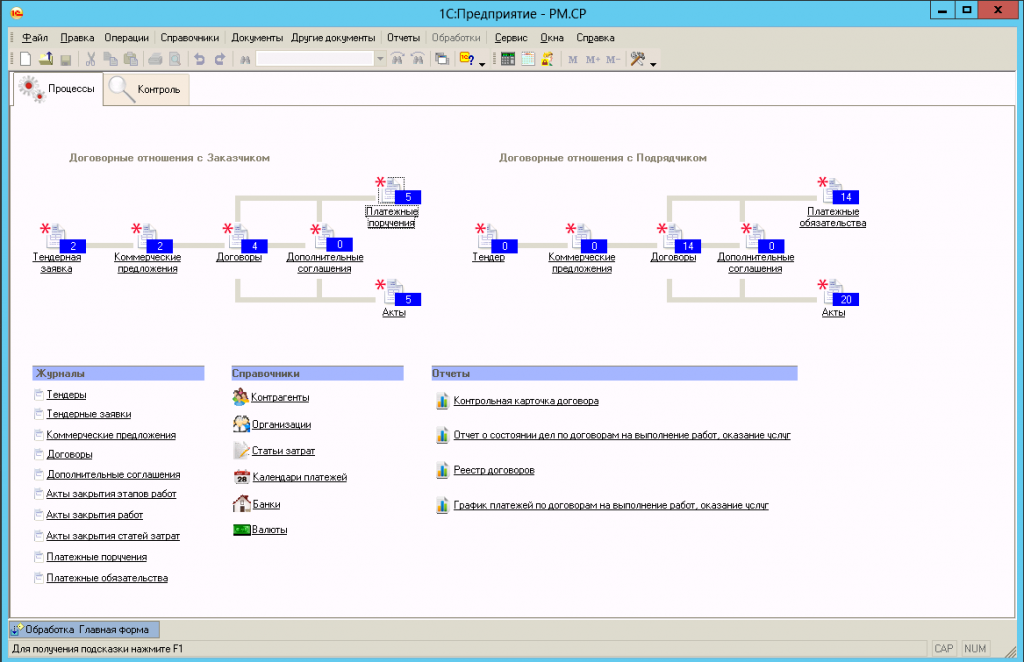The width and height of the screenshot is (1024, 662).
Task: Open Тендеры journal link
Action: [x=66, y=395]
